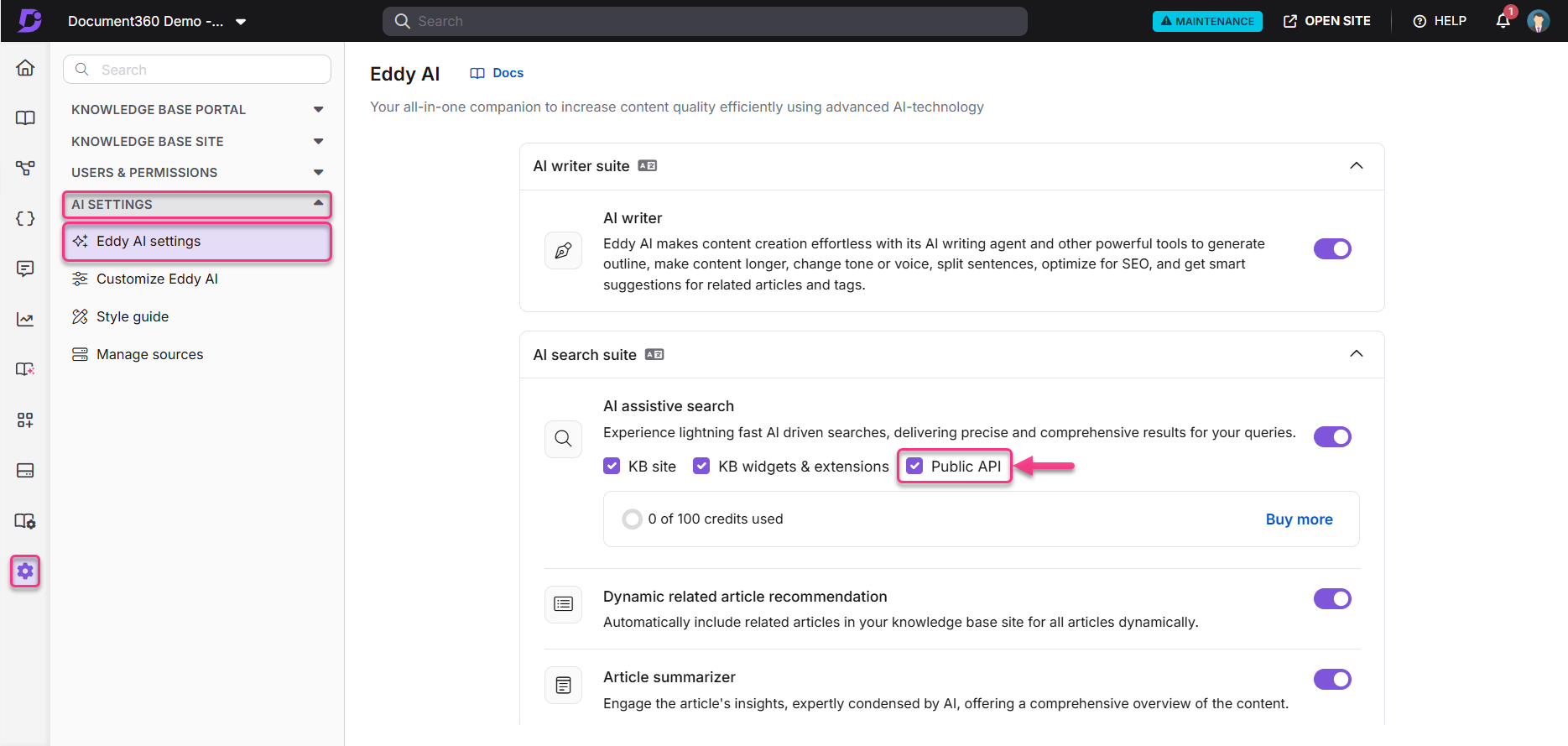Click the Maintenance badge button
The image size is (1568, 746).
pyautogui.click(x=1207, y=21)
